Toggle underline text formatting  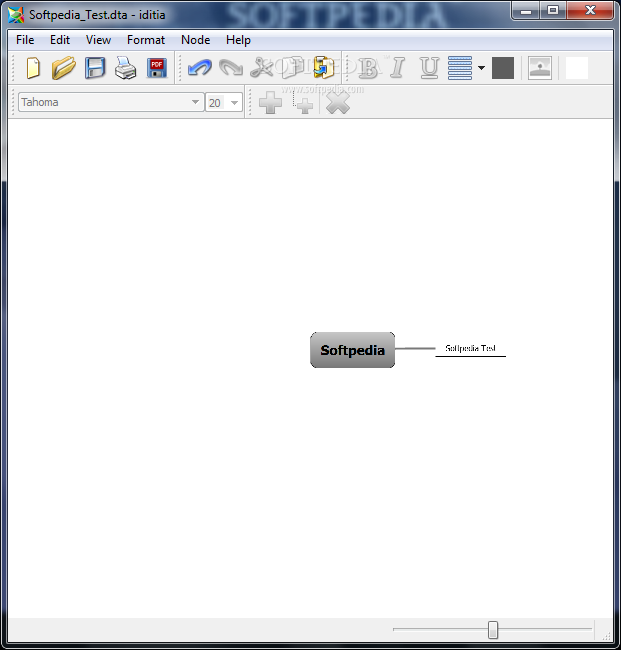tap(429, 68)
